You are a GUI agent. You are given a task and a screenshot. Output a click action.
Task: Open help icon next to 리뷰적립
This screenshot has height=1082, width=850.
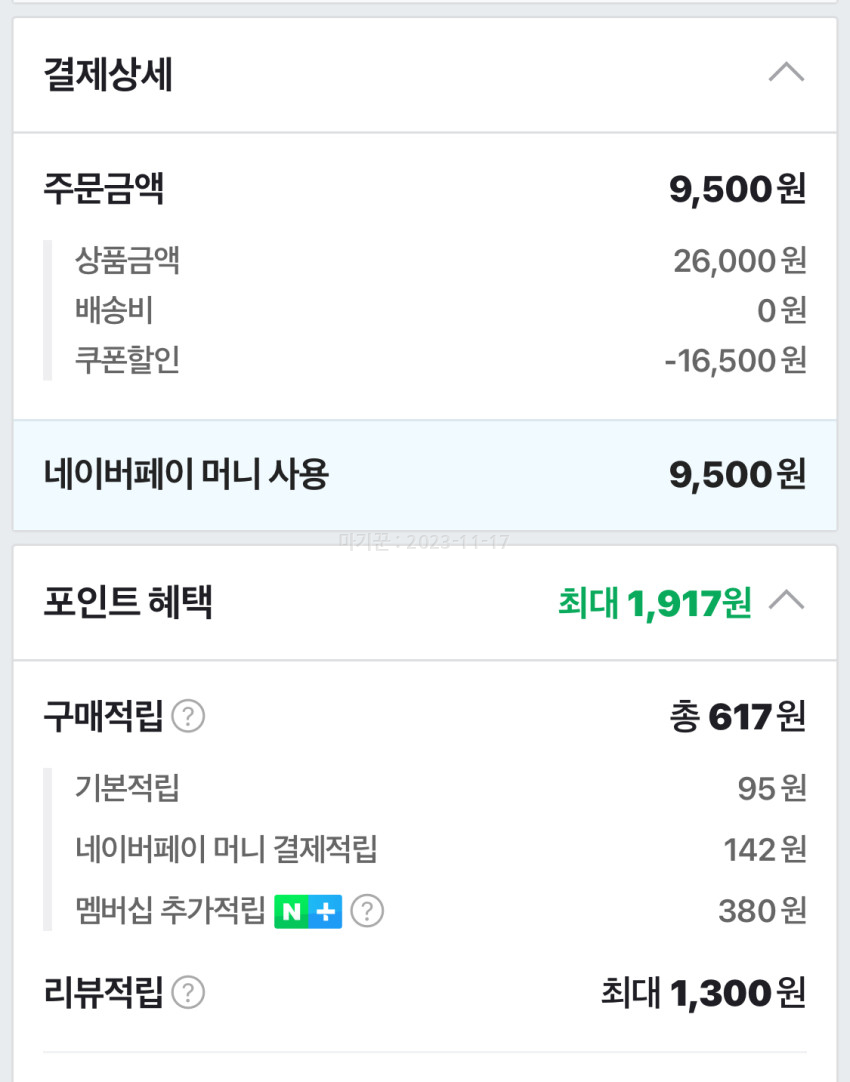pos(188,993)
